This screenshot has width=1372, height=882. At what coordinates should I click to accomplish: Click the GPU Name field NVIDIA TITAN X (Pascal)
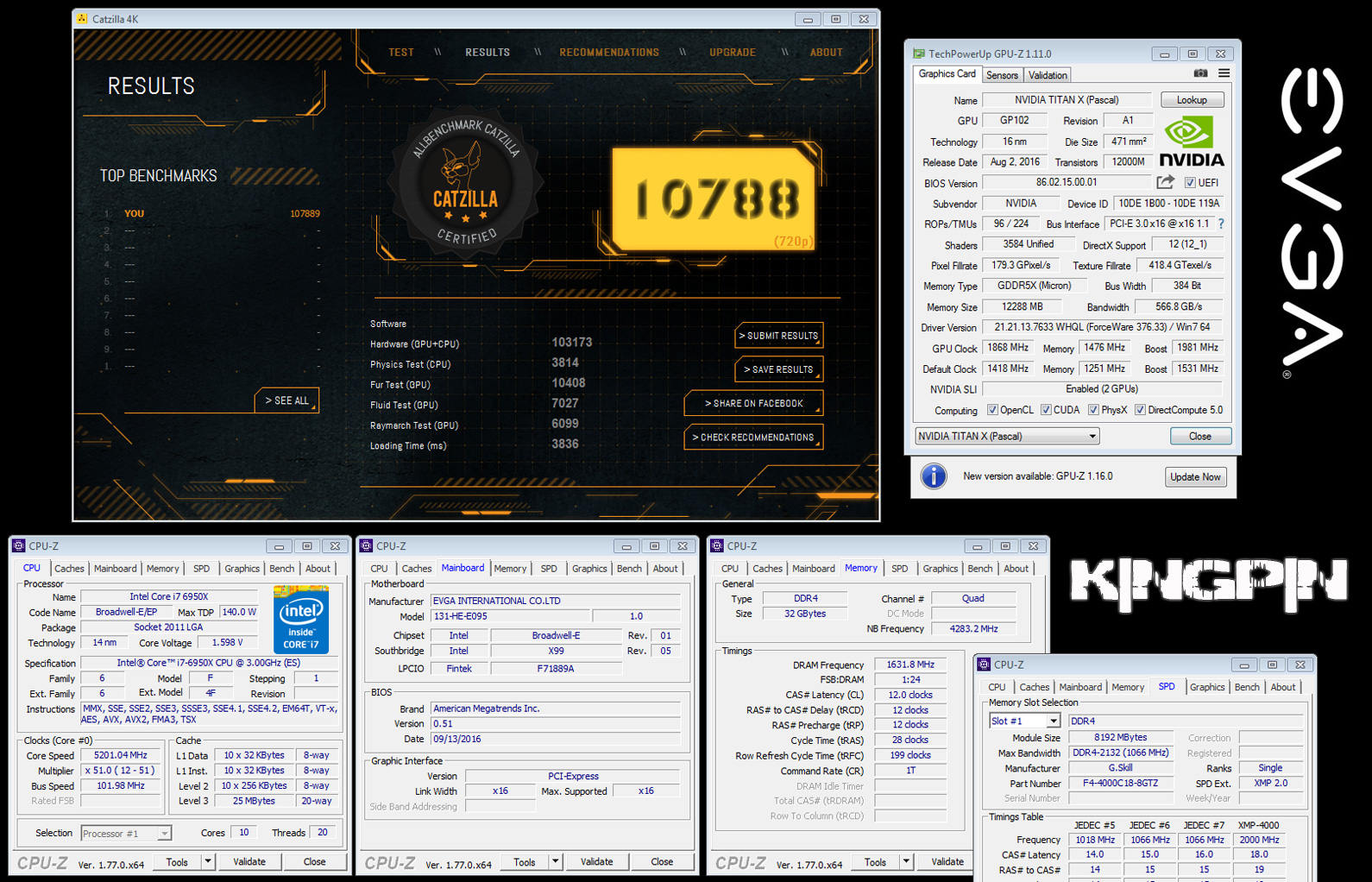click(1067, 100)
